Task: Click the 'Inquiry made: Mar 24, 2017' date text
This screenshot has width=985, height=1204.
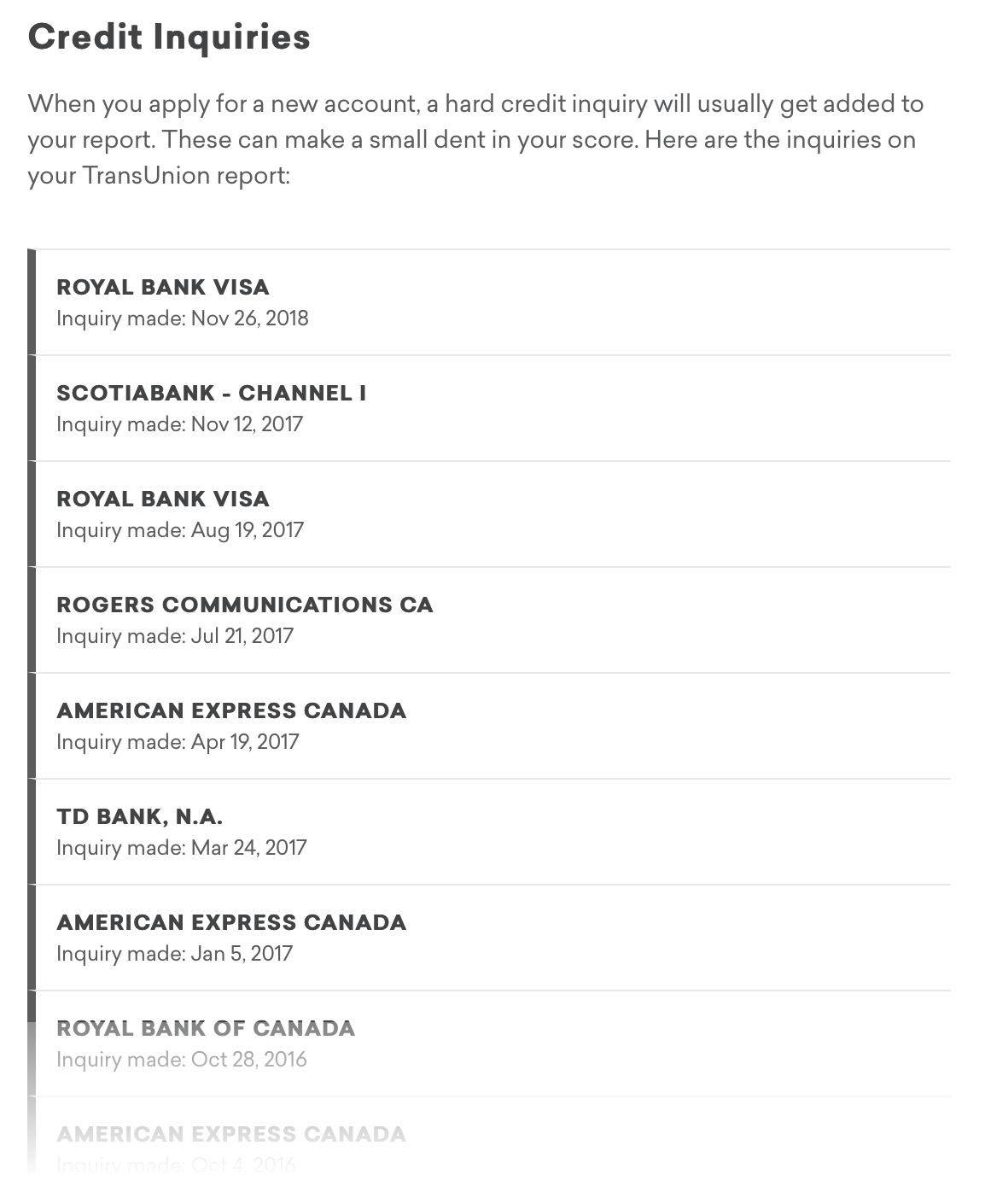Action: pos(181,848)
